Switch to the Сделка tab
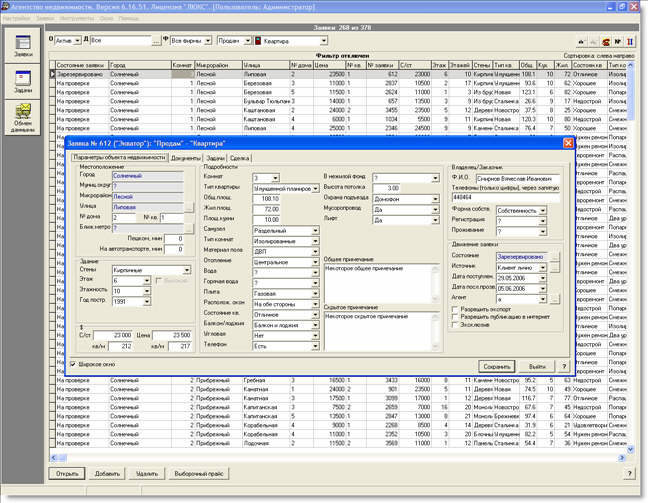Viewport: 648px width, 503px height. 239,158
